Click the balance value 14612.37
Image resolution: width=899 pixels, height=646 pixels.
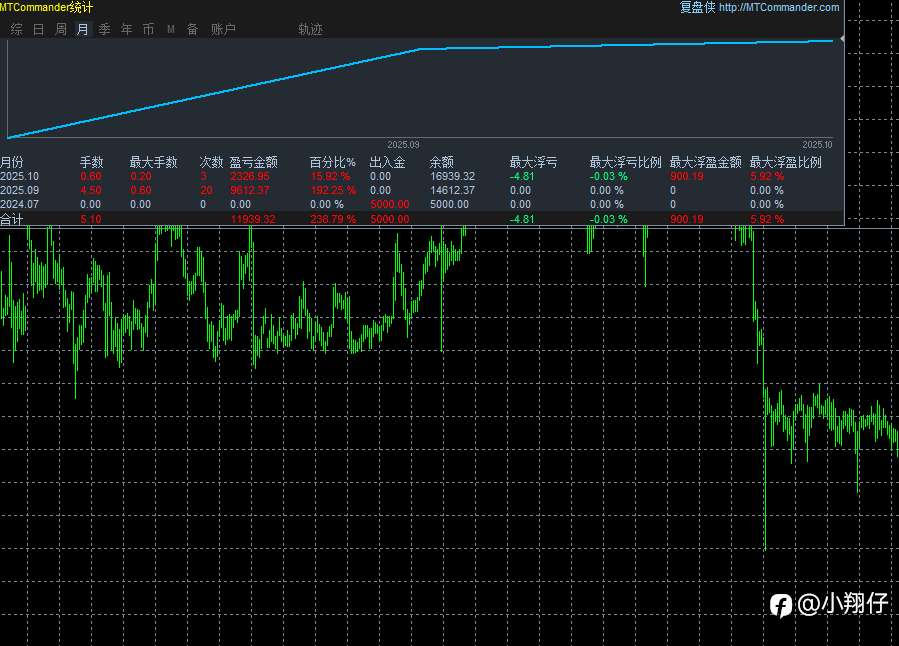tap(452, 190)
